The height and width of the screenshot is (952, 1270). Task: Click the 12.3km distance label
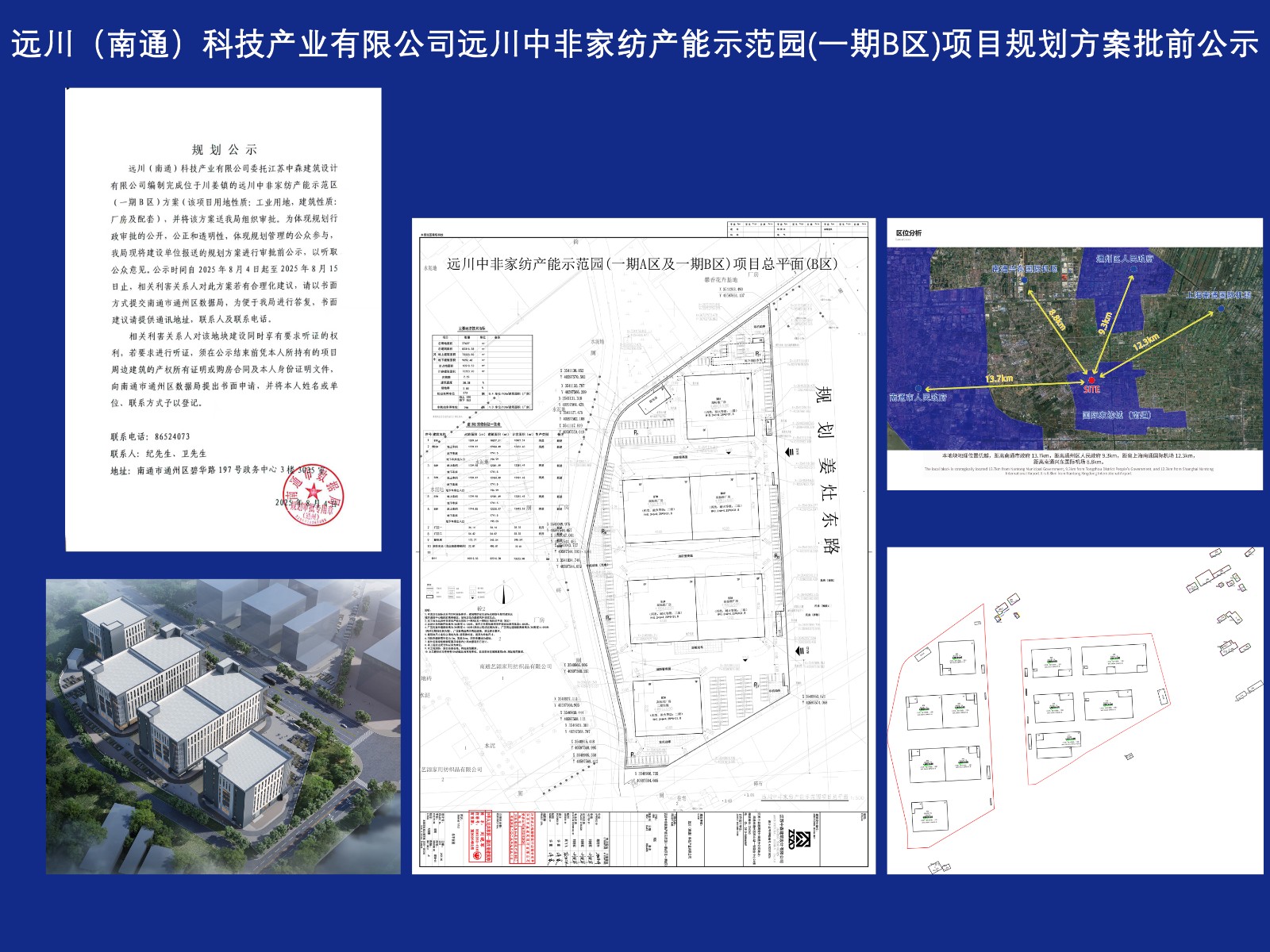point(1145,342)
